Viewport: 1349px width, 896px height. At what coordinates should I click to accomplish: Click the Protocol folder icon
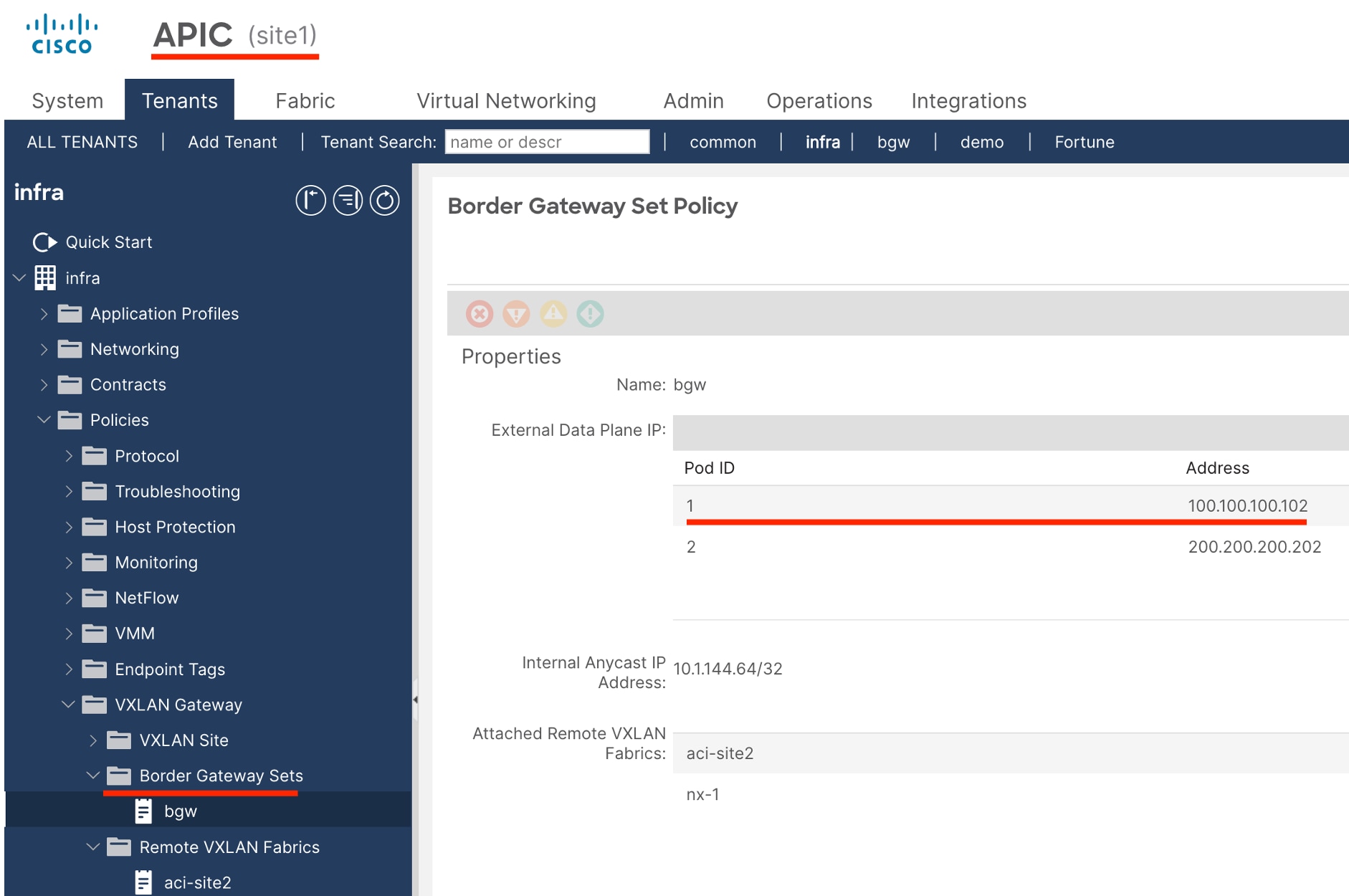(x=94, y=456)
